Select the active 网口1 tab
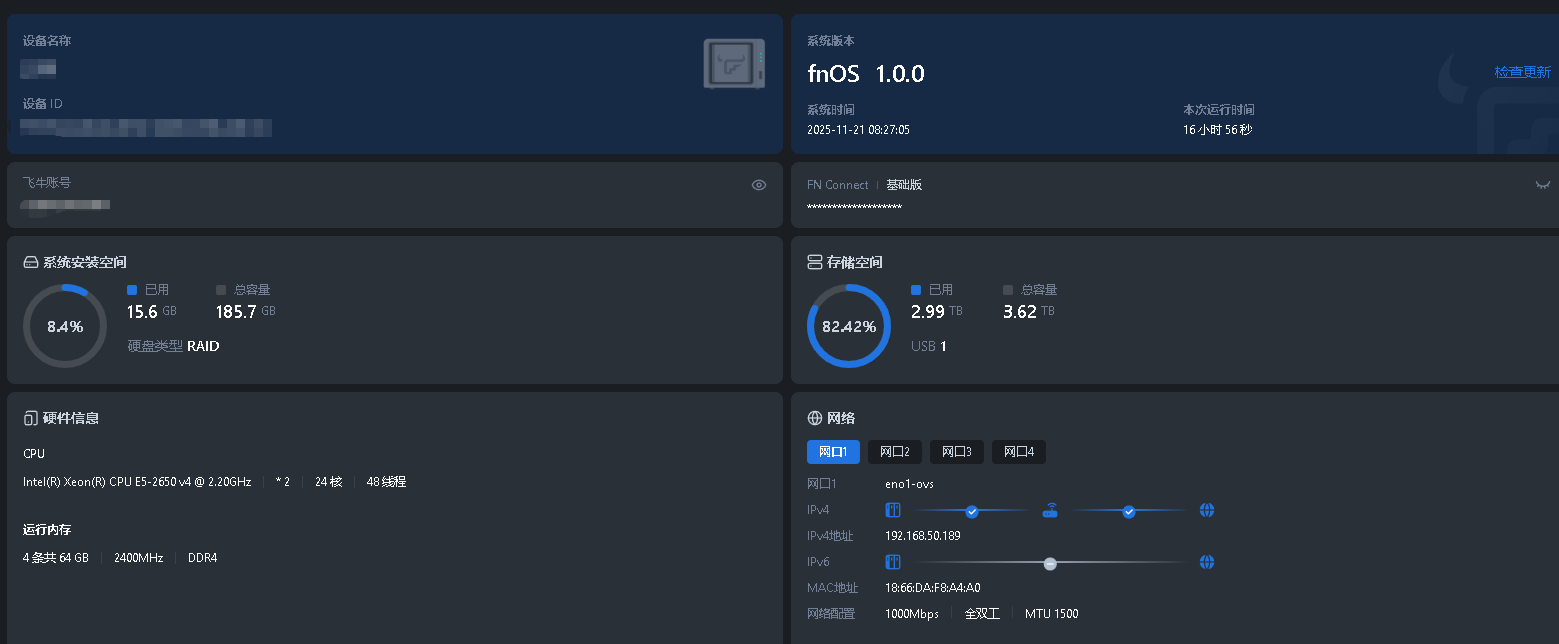The height and width of the screenshot is (644, 1559). pos(832,452)
